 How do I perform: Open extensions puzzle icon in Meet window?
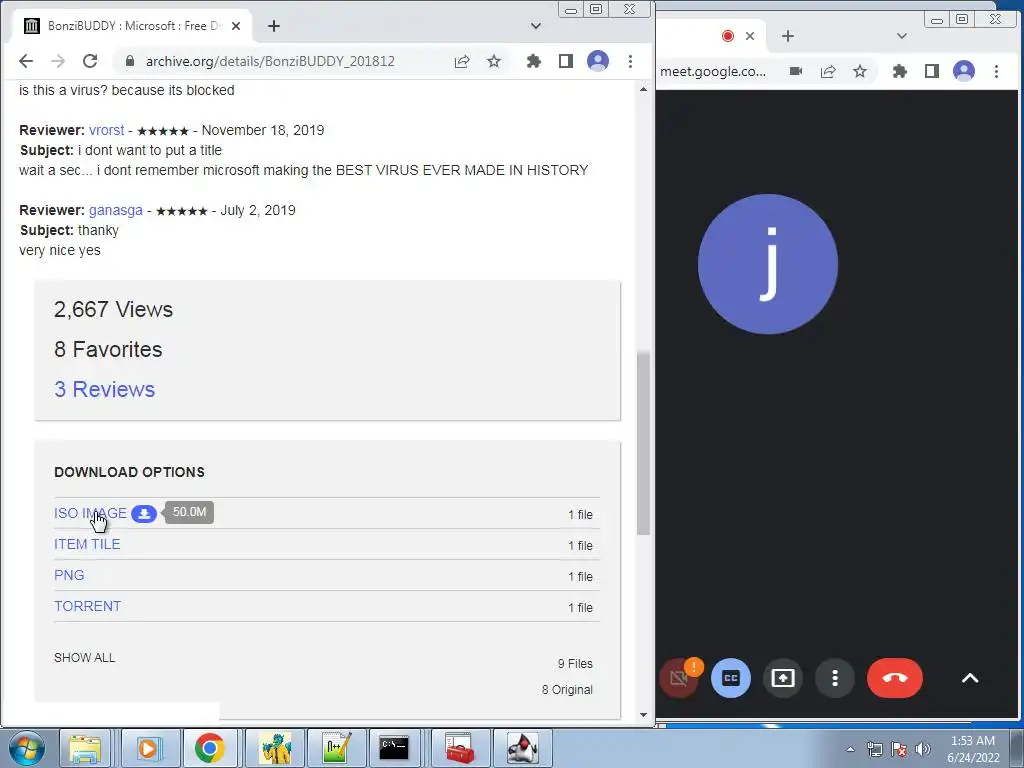click(x=900, y=71)
